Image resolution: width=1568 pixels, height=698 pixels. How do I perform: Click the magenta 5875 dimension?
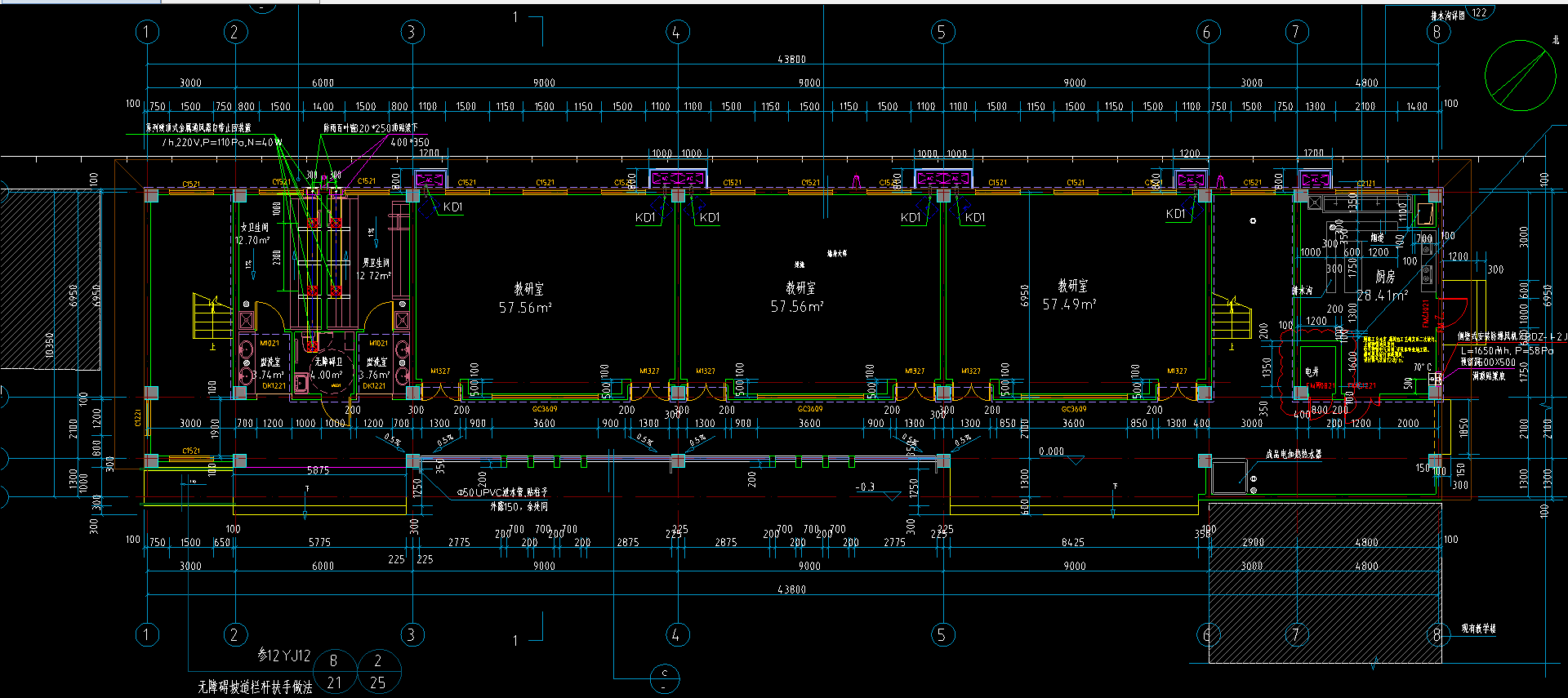pyautogui.click(x=318, y=470)
